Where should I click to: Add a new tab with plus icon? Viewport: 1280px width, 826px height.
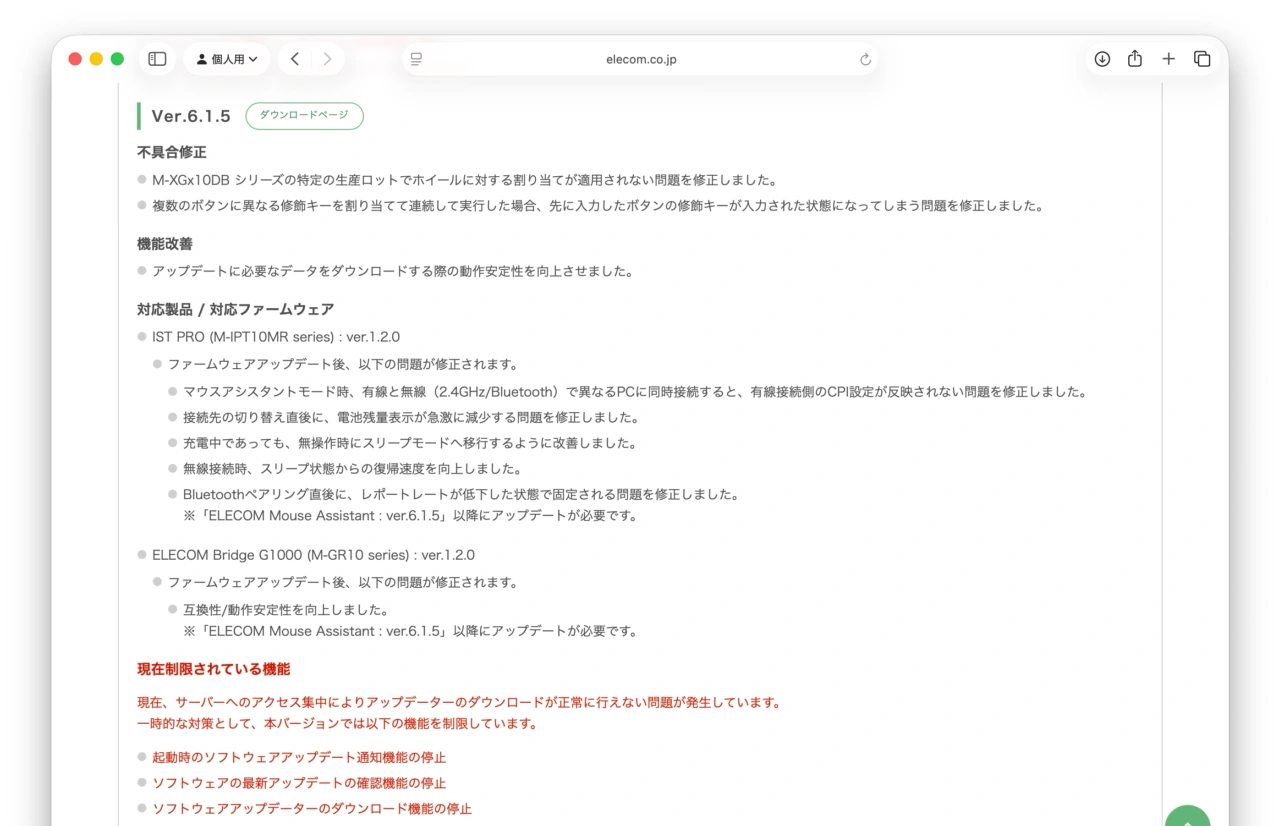click(1168, 59)
